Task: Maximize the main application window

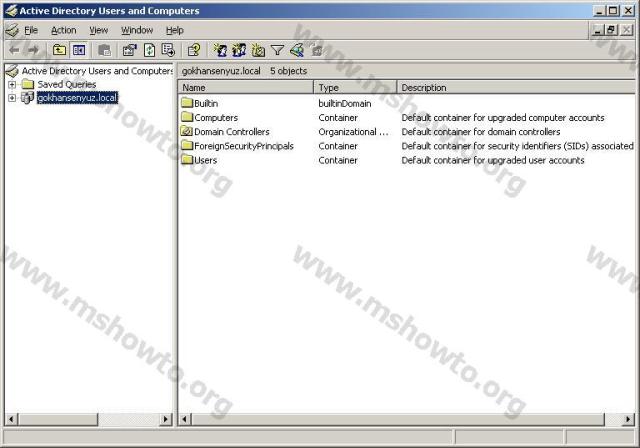Action: pyautogui.click(x=613, y=11)
